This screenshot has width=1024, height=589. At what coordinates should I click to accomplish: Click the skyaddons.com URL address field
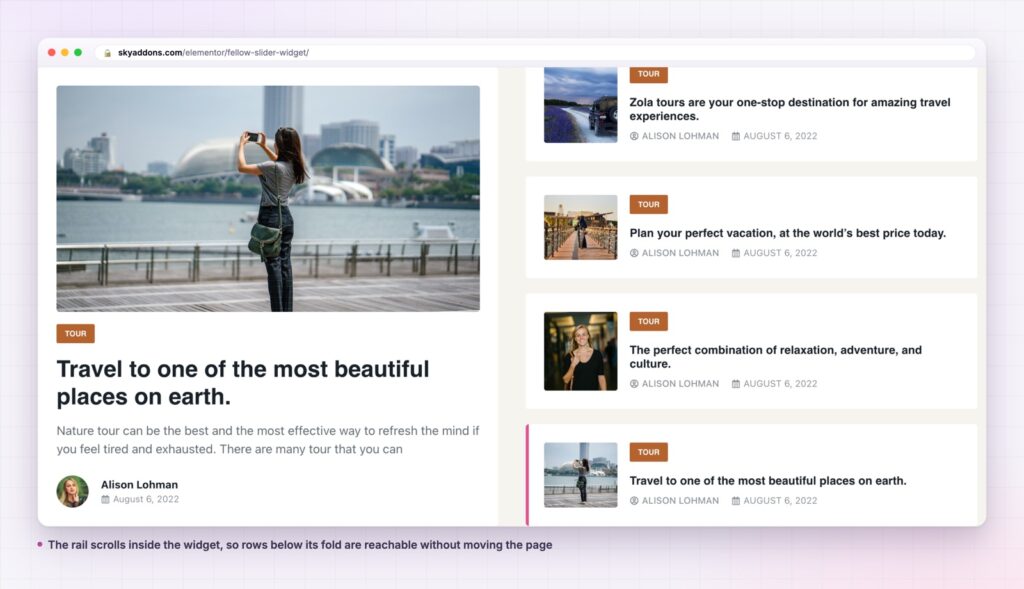click(x=536, y=53)
